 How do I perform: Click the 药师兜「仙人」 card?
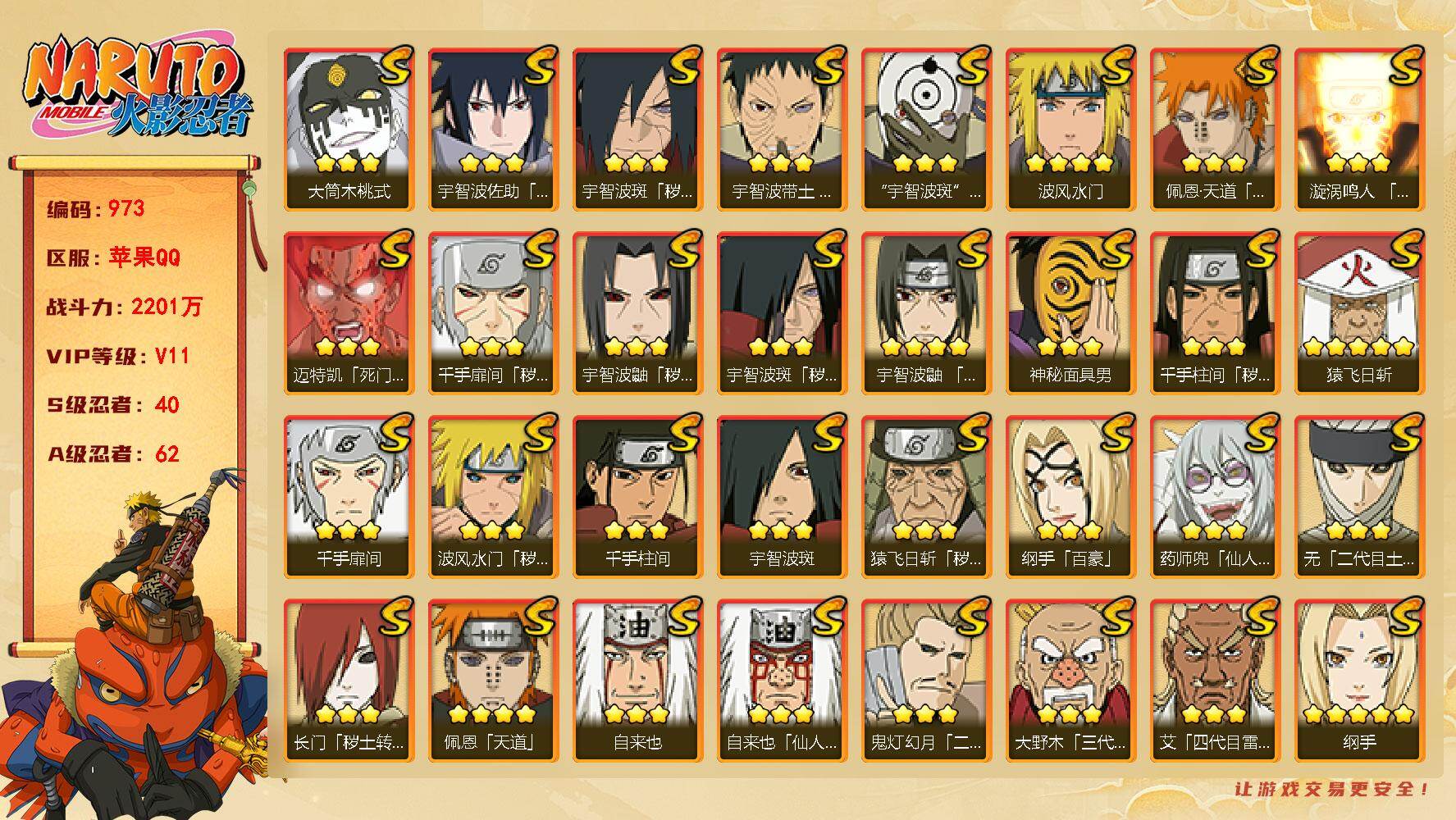coord(1215,496)
